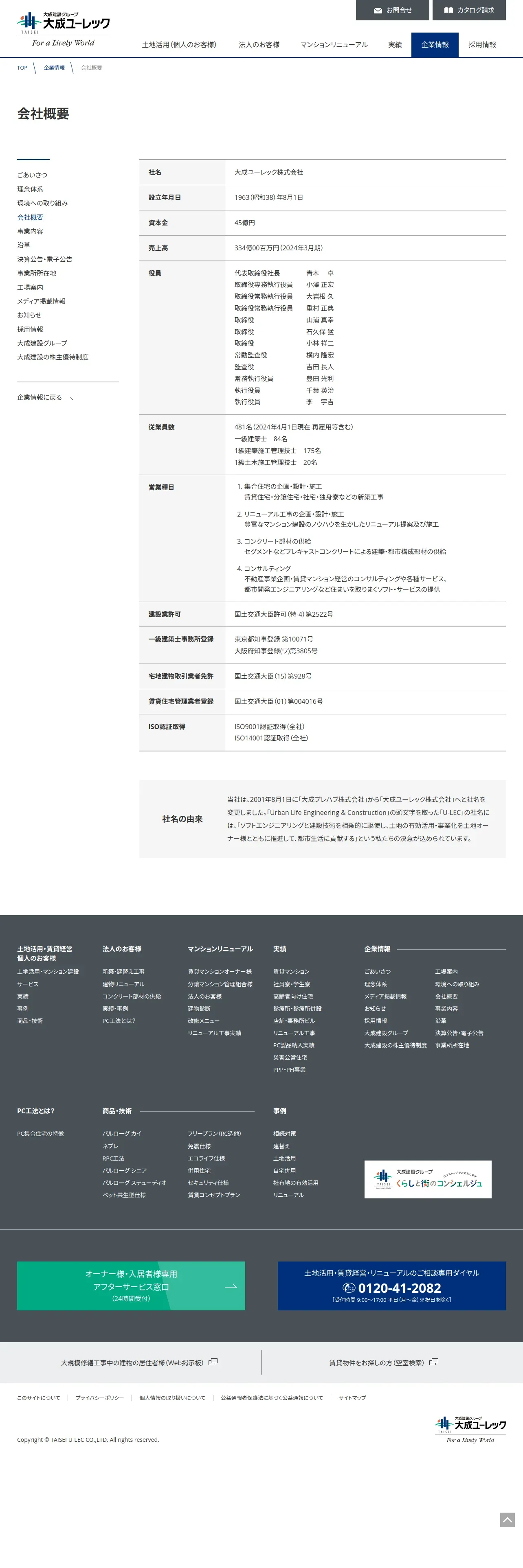Open 大成建設グループ in the sidebar

42,343
